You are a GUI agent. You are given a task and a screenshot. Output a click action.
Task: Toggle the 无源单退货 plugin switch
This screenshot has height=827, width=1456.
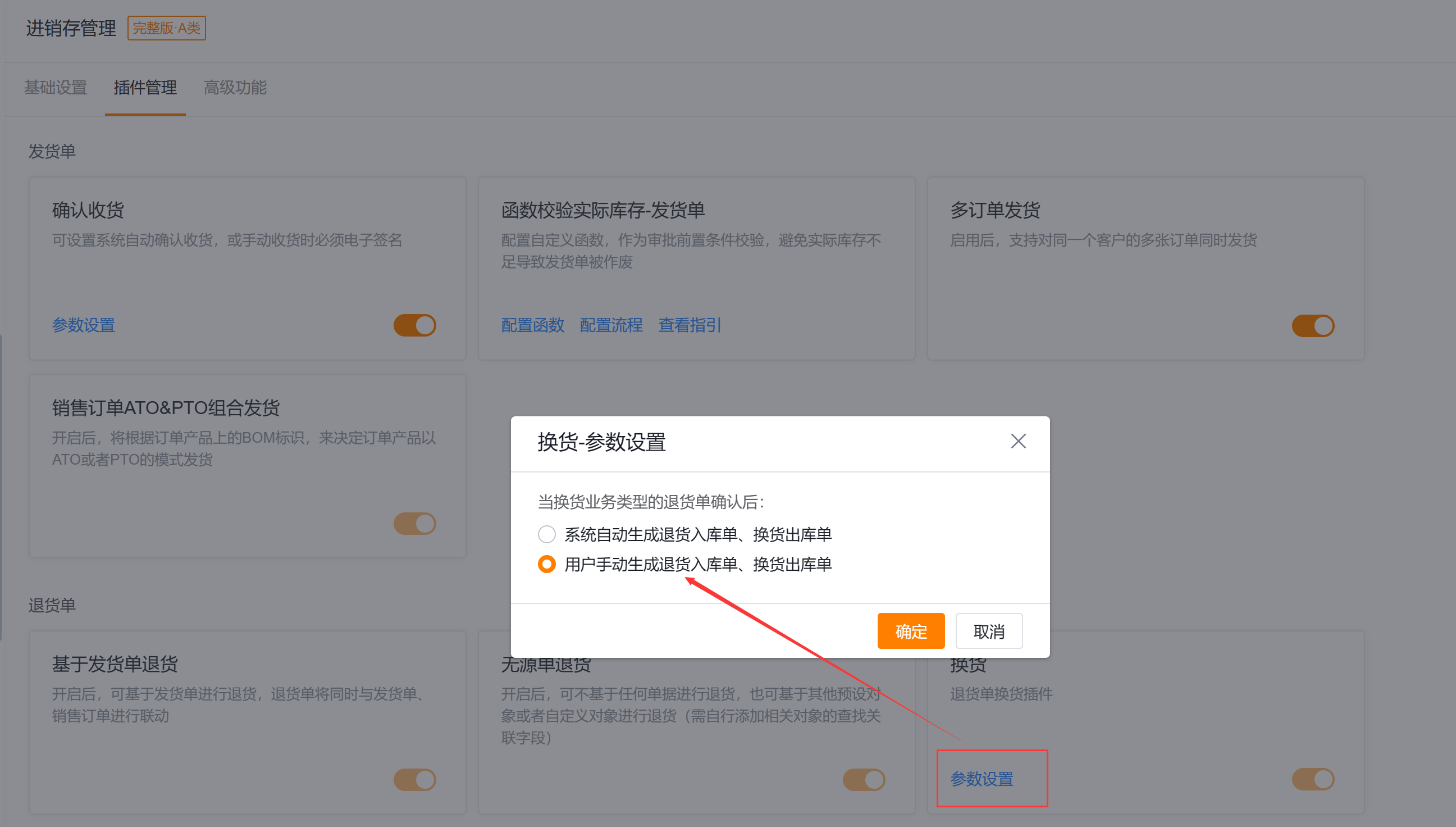[x=864, y=779]
